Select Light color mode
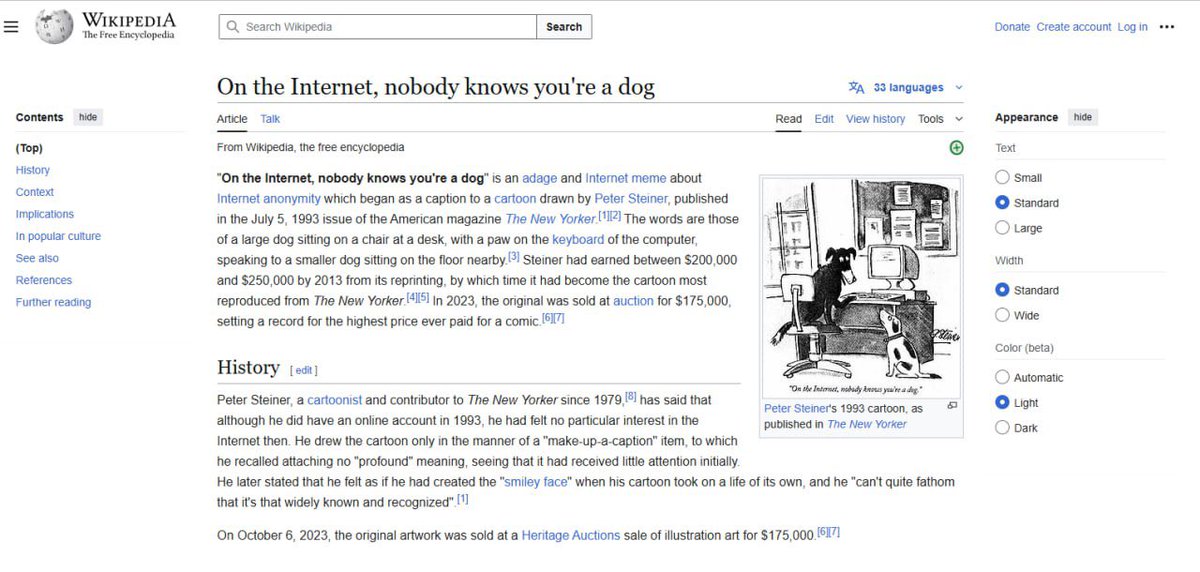 point(1002,402)
